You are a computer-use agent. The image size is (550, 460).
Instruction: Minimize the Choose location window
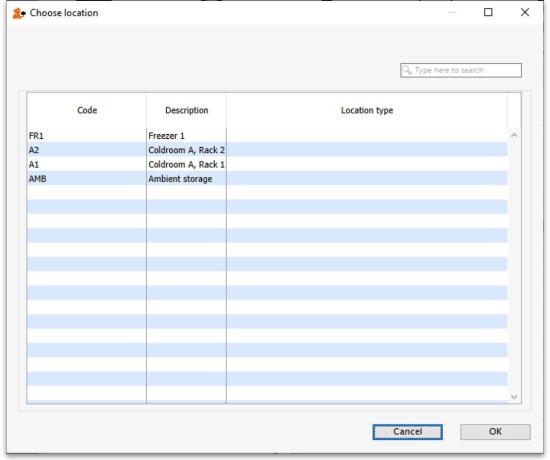tap(452, 13)
